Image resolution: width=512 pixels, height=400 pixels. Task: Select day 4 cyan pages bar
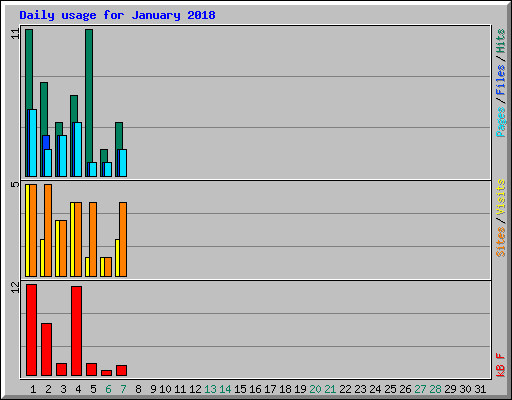click(78, 149)
